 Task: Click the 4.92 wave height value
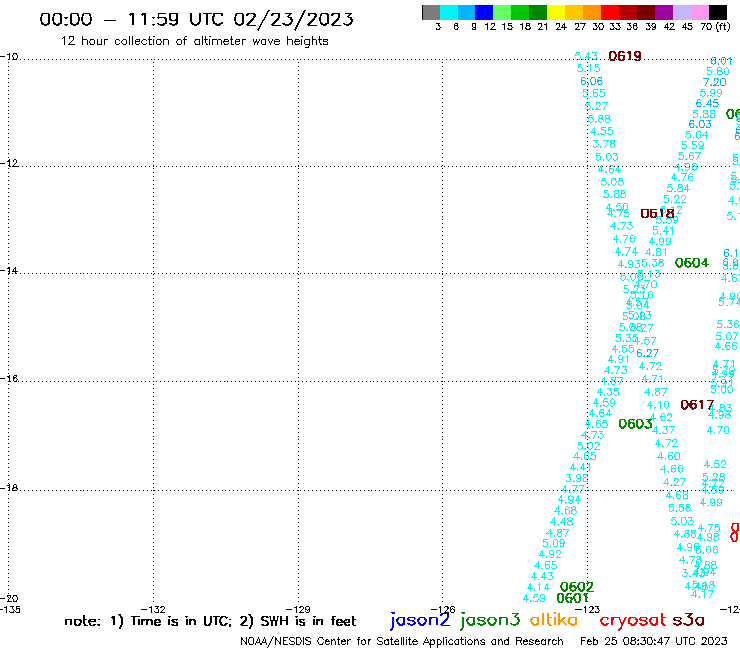click(x=550, y=555)
